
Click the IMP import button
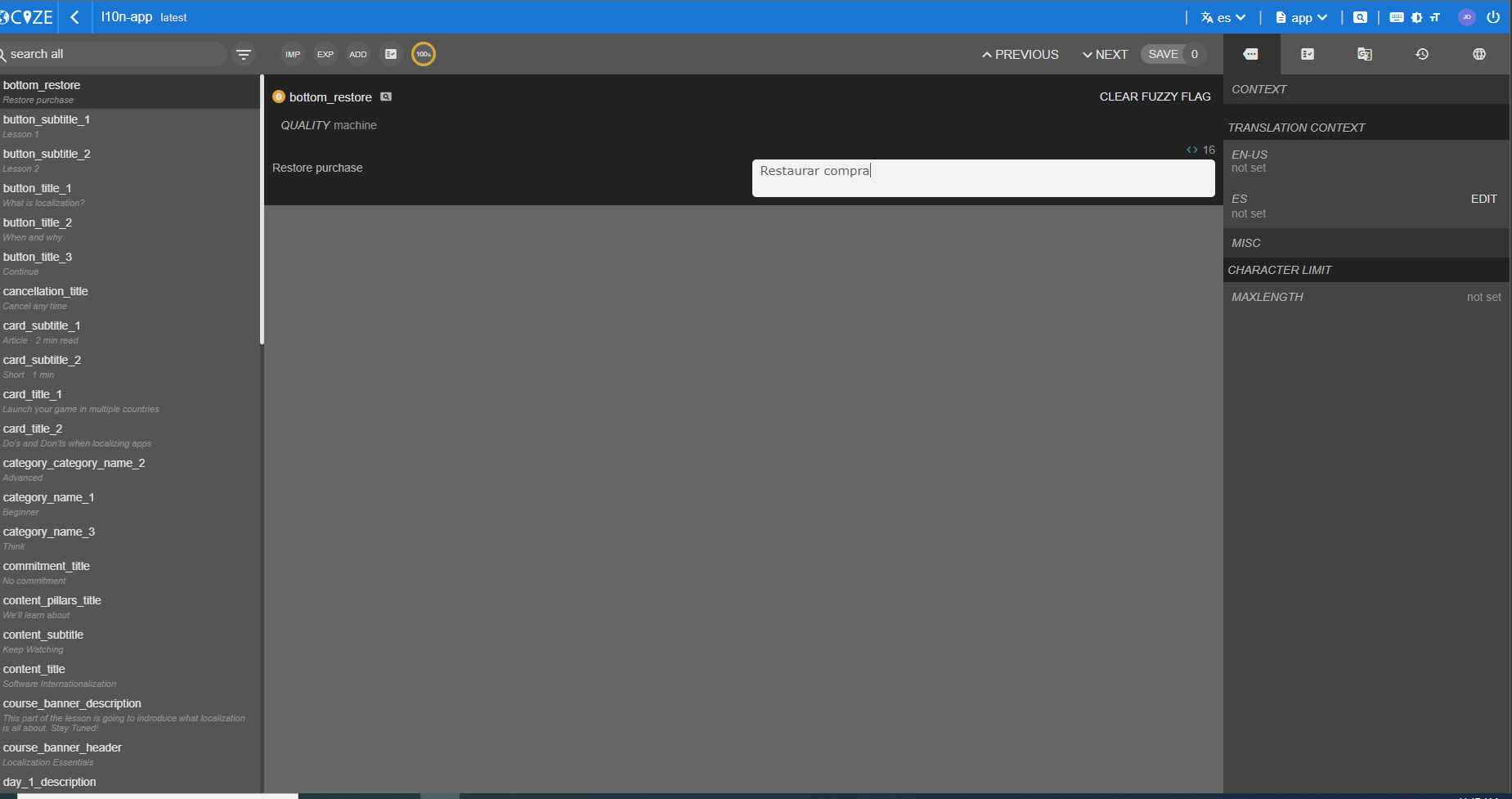click(x=293, y=54)
